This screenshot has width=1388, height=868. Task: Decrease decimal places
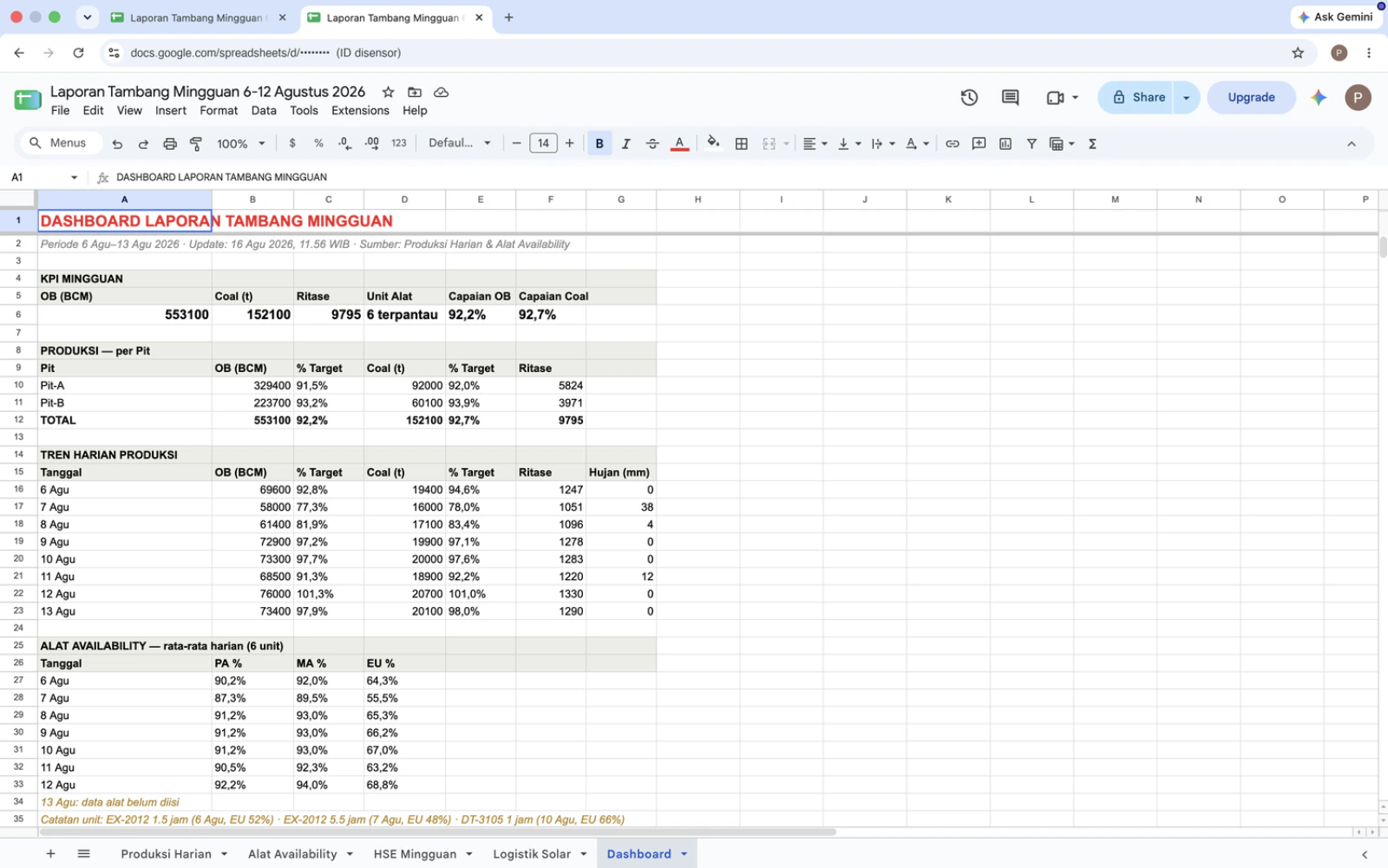[345, 144]
